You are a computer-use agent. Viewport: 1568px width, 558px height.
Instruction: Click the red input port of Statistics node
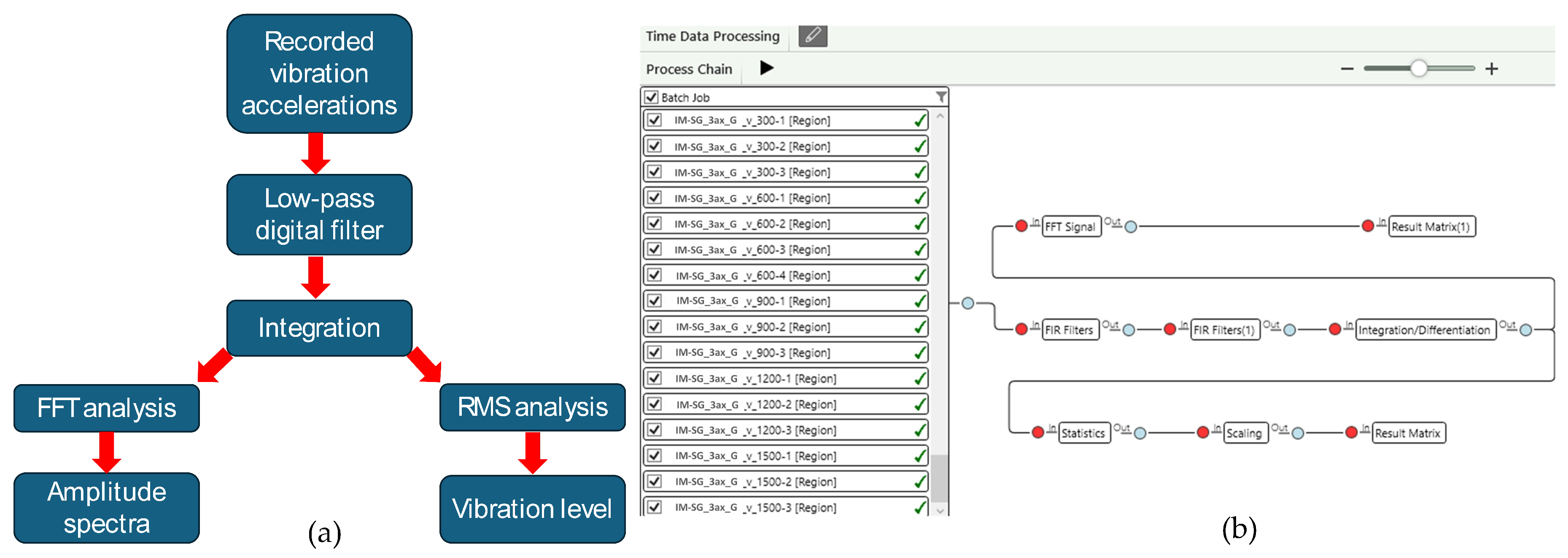point(1038,433)
